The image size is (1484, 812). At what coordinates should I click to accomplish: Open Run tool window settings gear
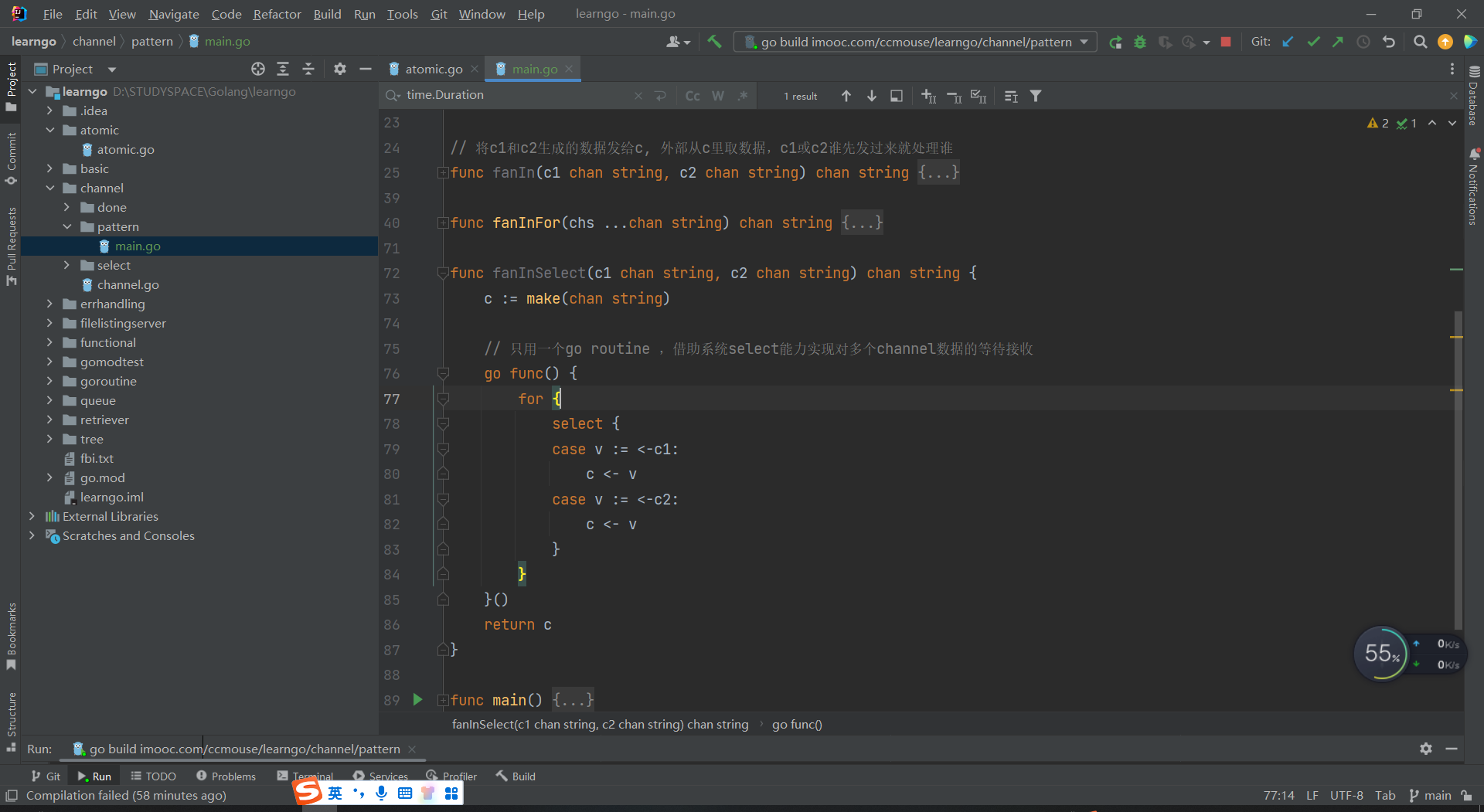(x=1426, y=749)
